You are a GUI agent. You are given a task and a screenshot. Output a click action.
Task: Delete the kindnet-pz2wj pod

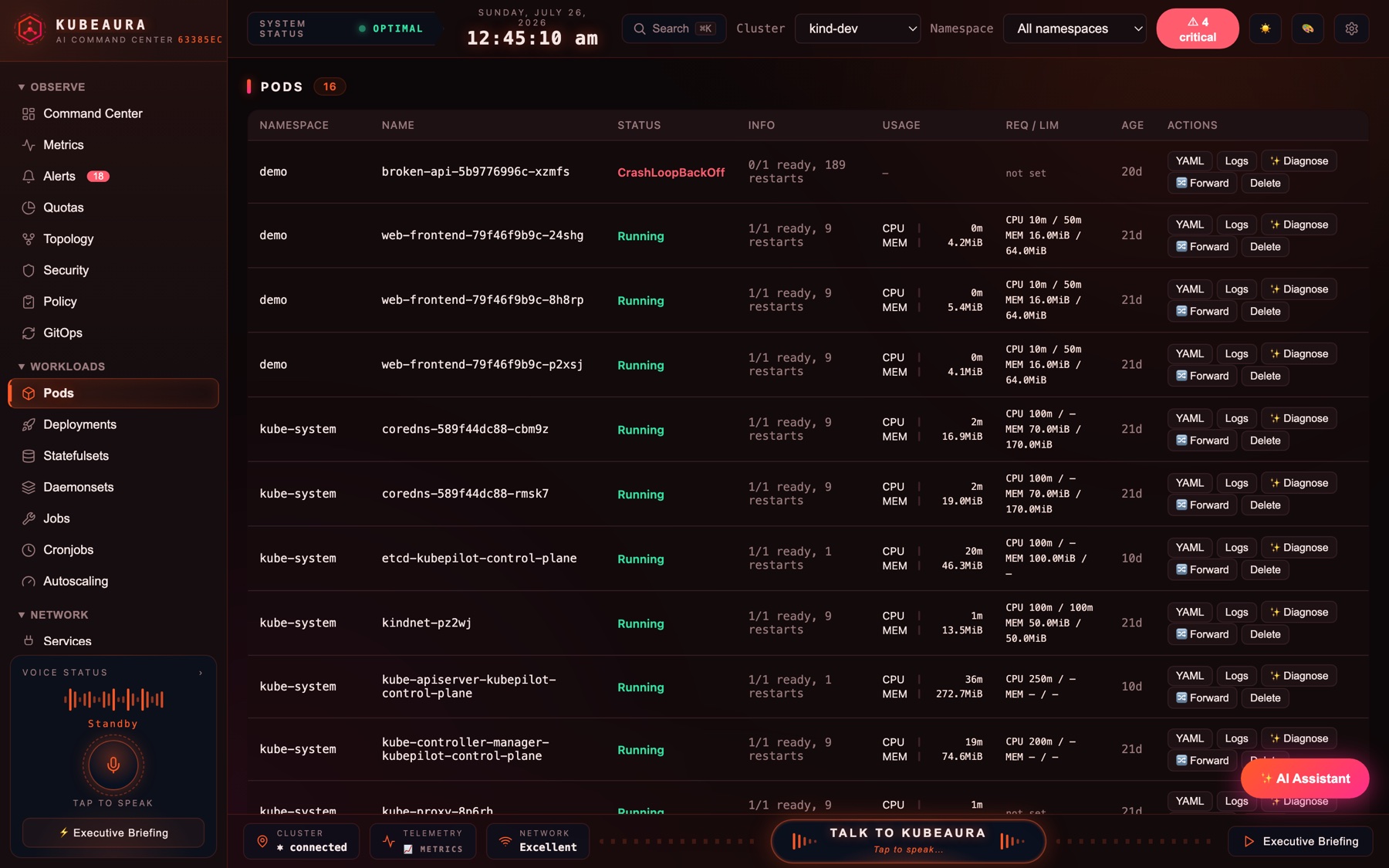[1265, 634]
